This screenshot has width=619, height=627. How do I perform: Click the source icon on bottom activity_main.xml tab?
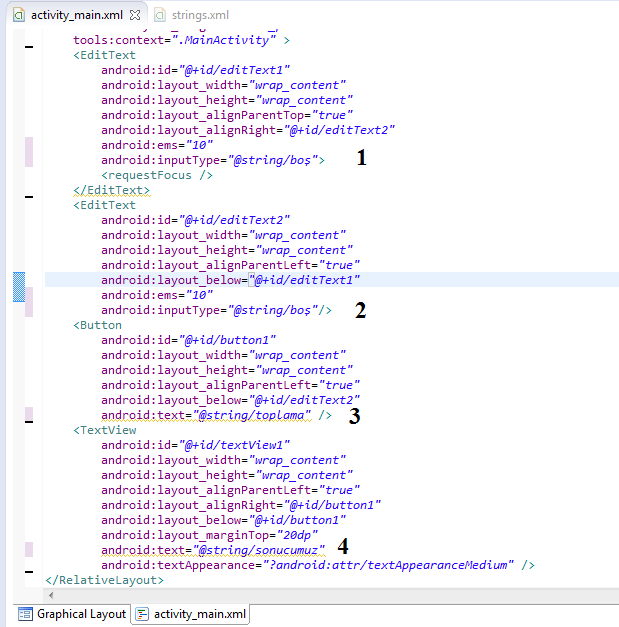(x=143, y=613)
